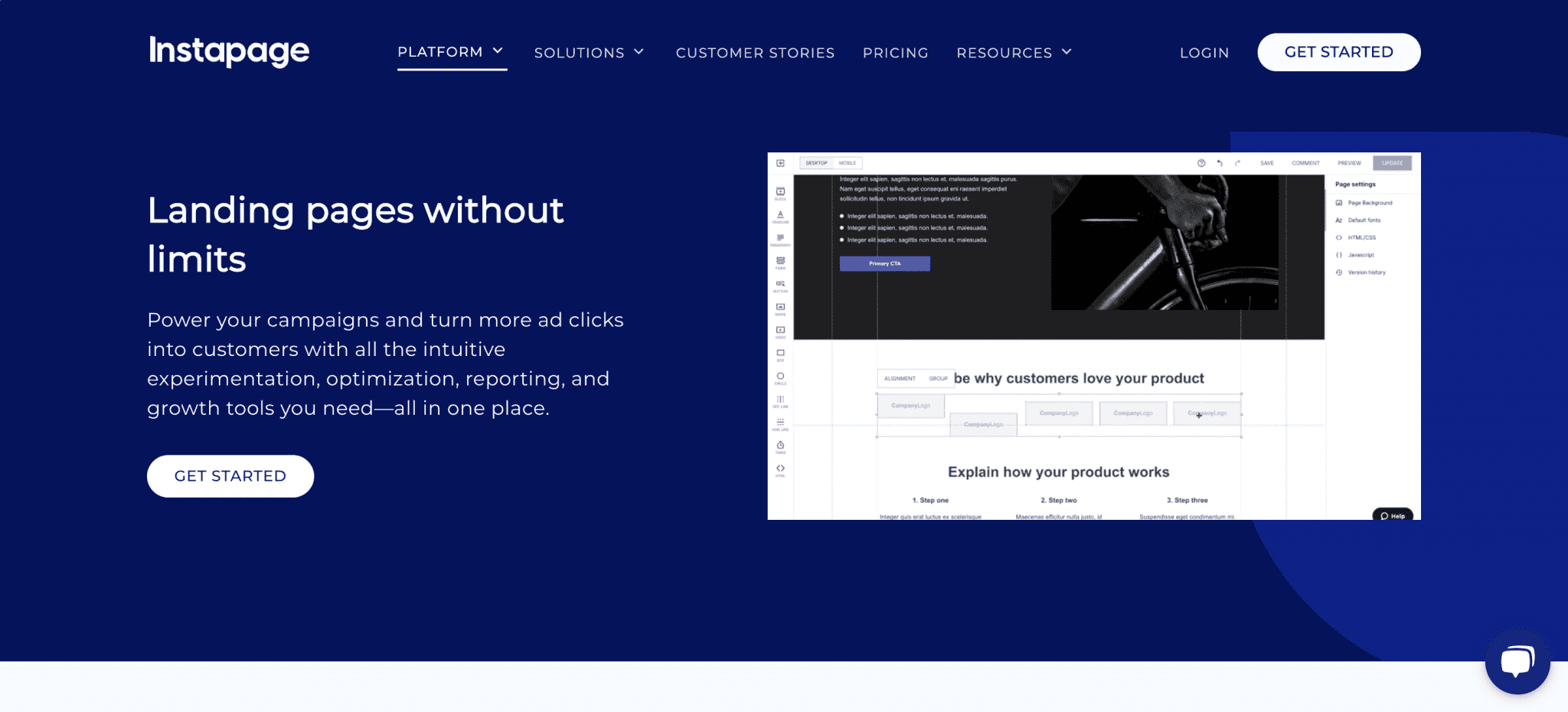Image resolution: width=1568 pixels, height=712 pixels.
Task: Click the Primary CTA button in preview
Action: (884, 263)
